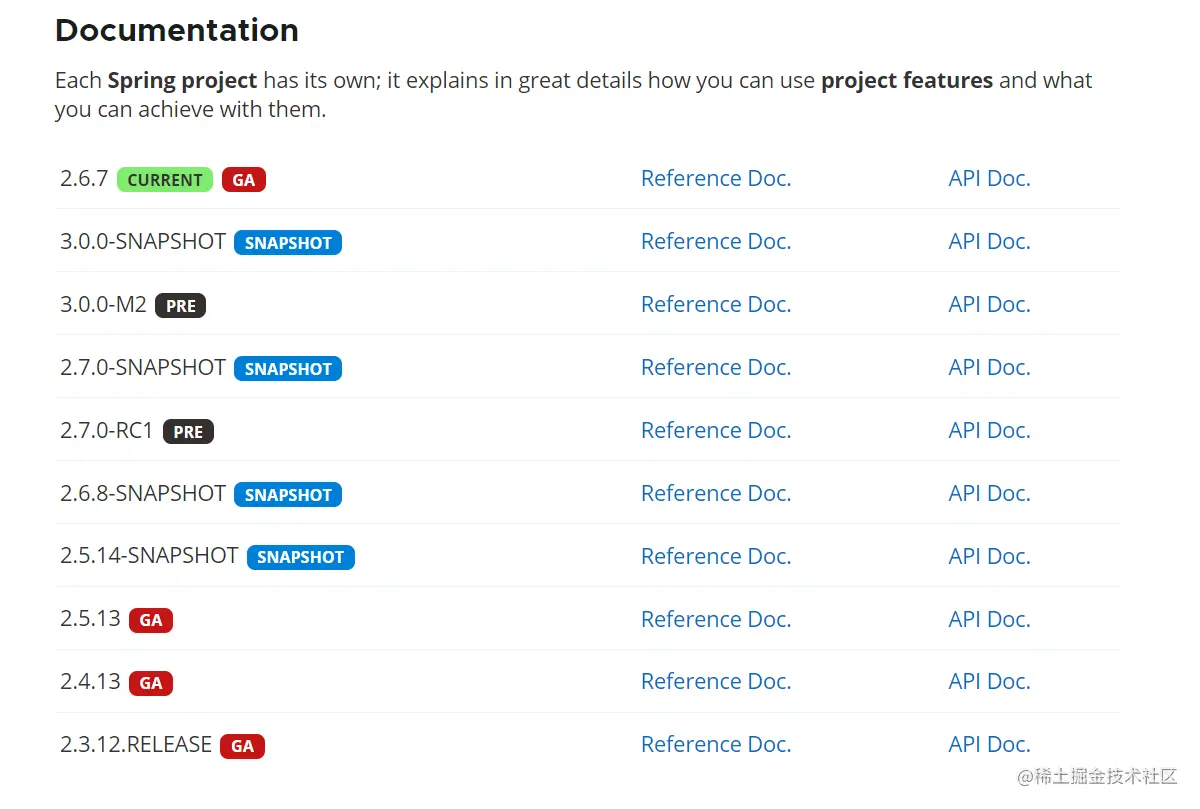The image size is (1200, 809).
Task: Click the GA badge next to 2.4.13
Action: [151, 683]
